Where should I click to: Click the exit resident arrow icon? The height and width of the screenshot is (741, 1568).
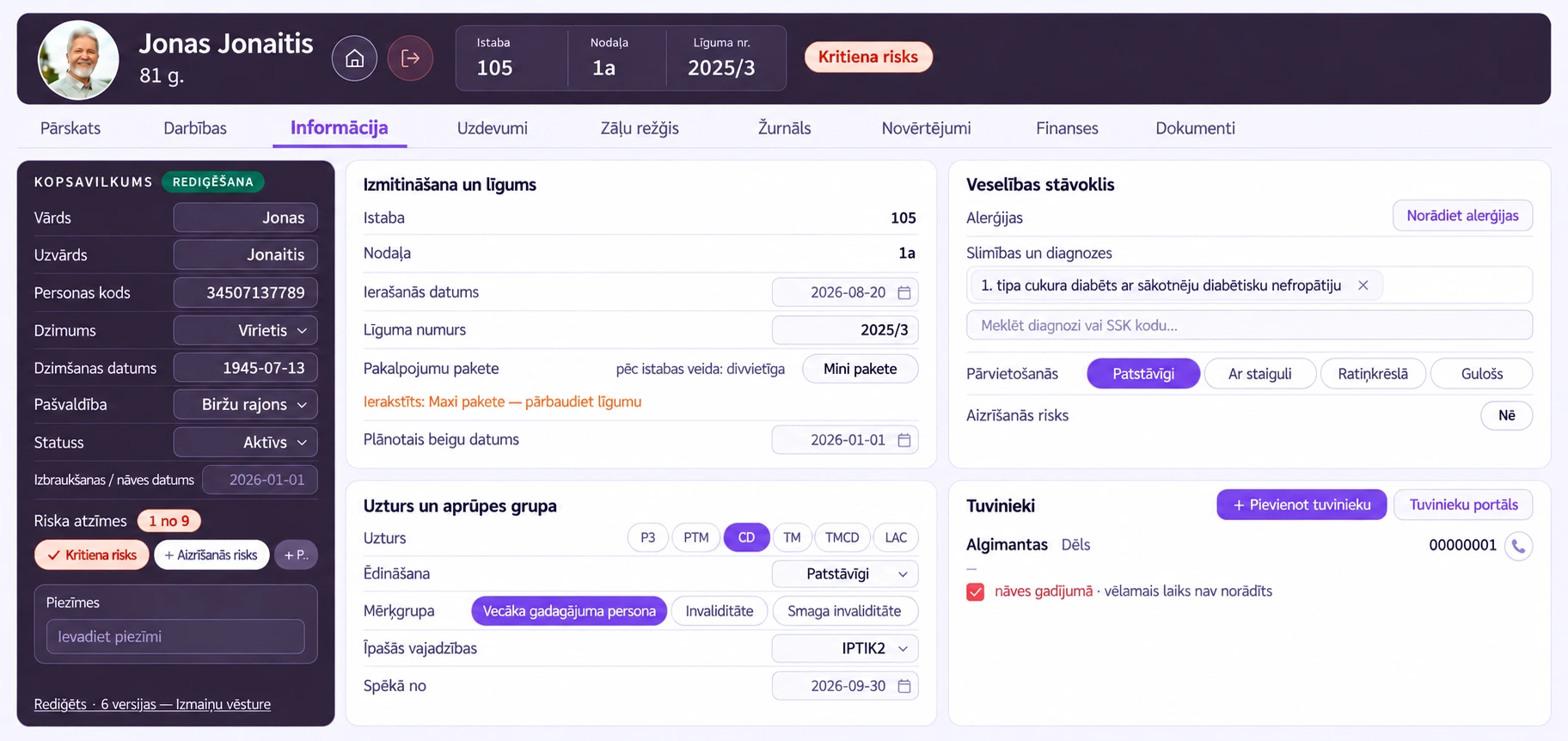[410, 58]
